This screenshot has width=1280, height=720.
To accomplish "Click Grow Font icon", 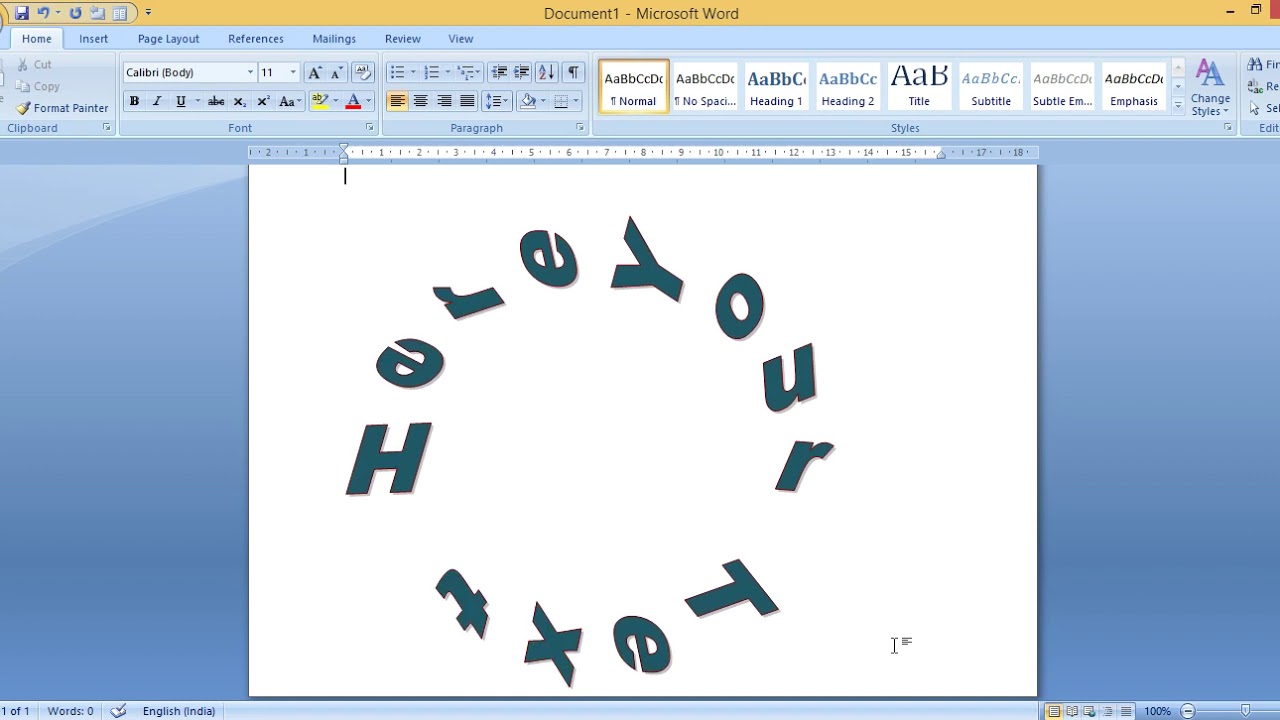I will 315,72.
